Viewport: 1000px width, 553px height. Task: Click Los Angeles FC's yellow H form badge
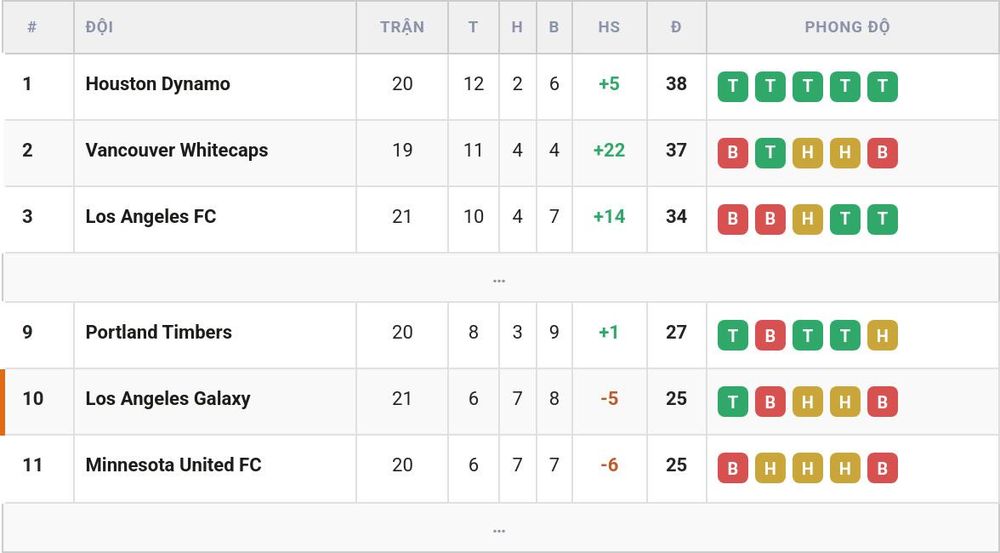point(807,219)
